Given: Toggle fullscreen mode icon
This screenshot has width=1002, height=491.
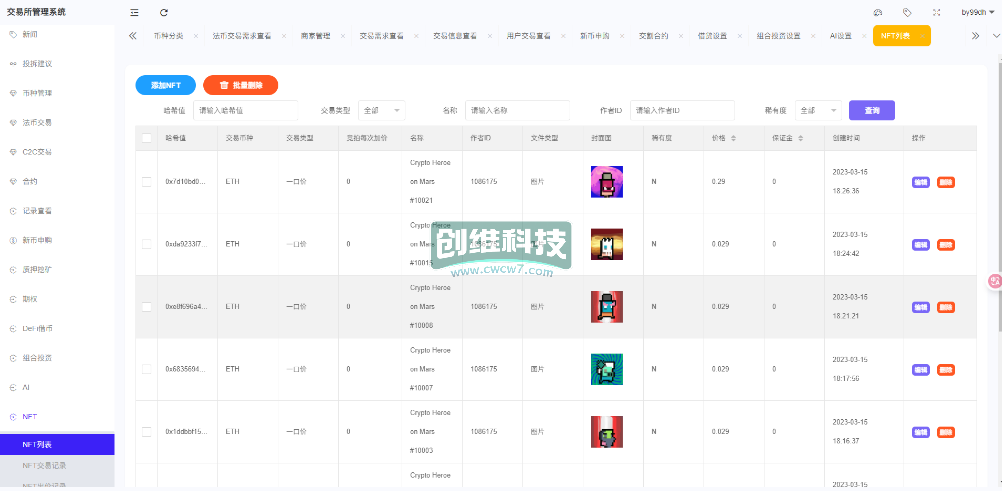Looking at the screenshot, I should tap(936, 12).
